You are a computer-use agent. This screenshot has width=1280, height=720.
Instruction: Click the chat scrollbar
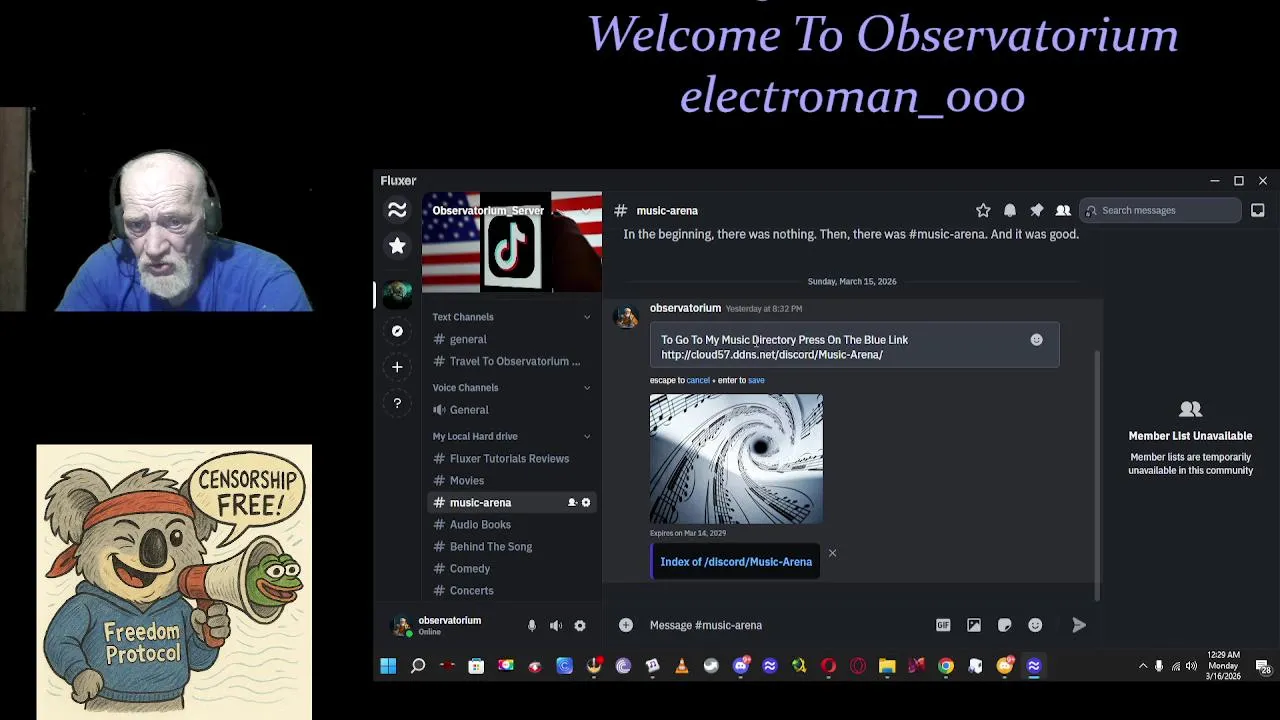(1098, 475)
